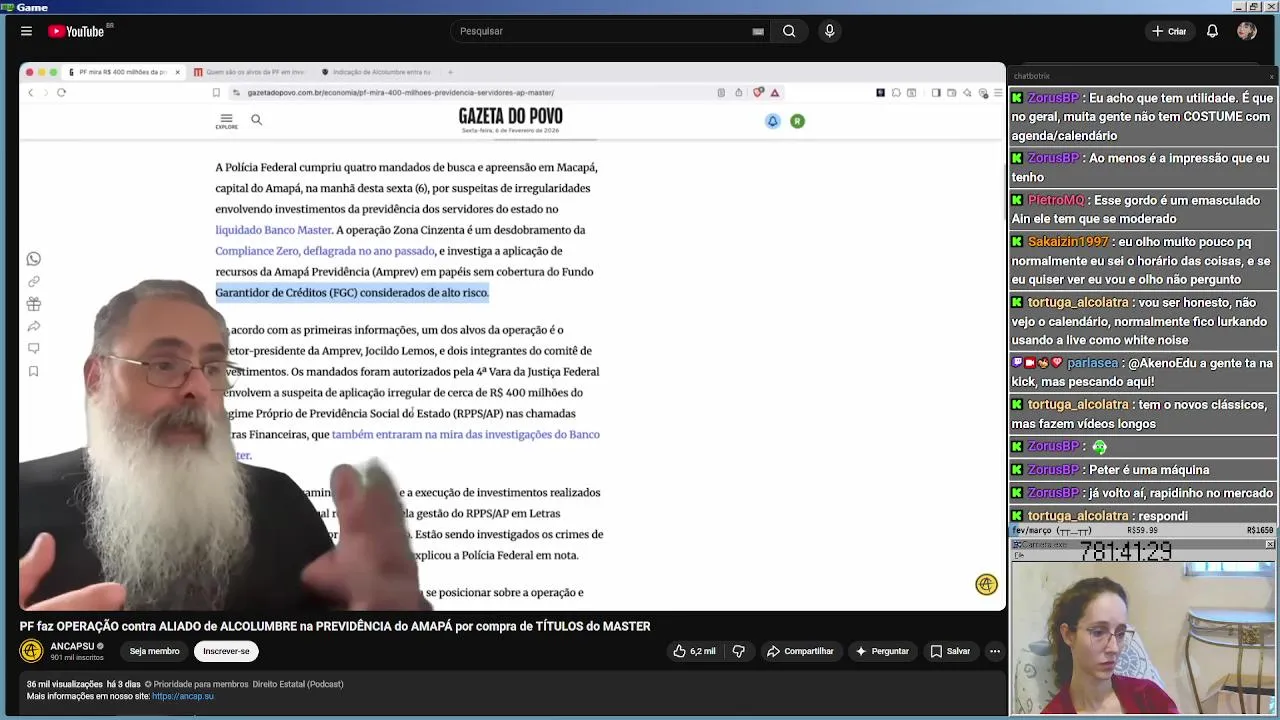Screen dimensions: 1280x720
Task: Start voice search with the microphone
Action: [x=829, y=31]
